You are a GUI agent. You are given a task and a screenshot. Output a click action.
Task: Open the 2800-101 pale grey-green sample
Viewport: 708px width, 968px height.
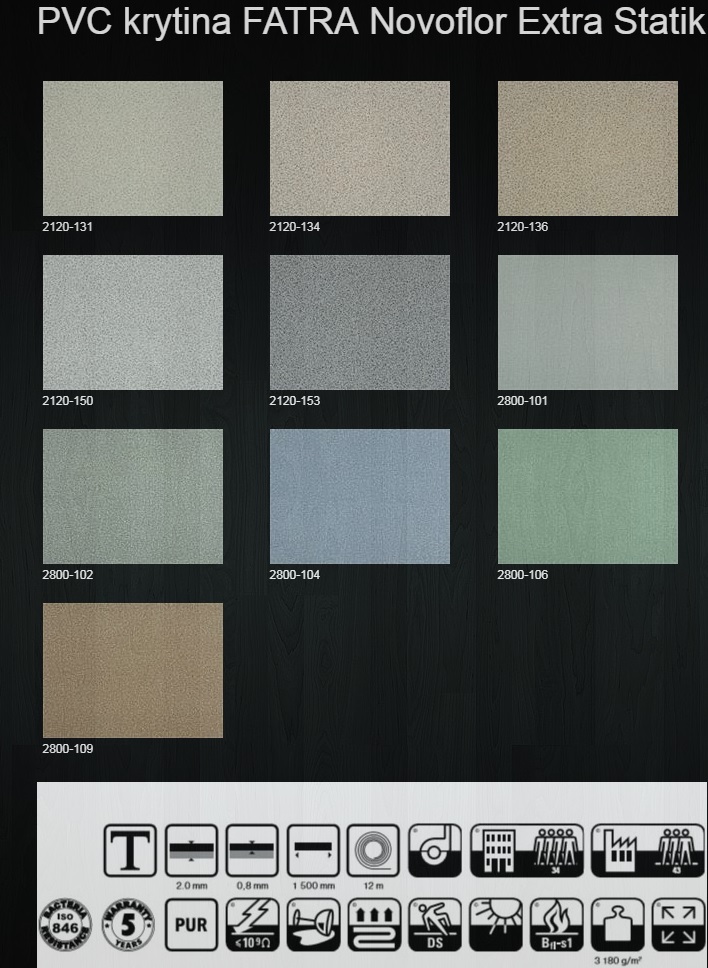(x=588, y=322)
